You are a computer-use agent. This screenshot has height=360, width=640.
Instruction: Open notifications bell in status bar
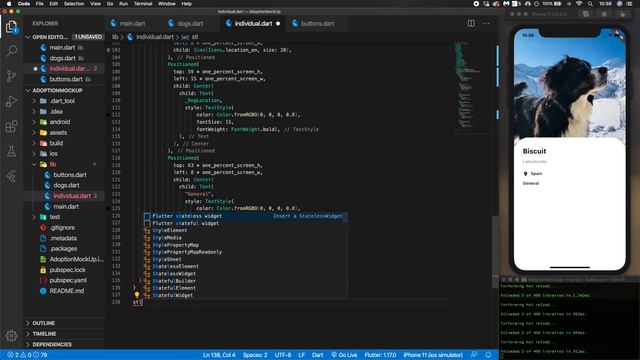pos(488,355)
